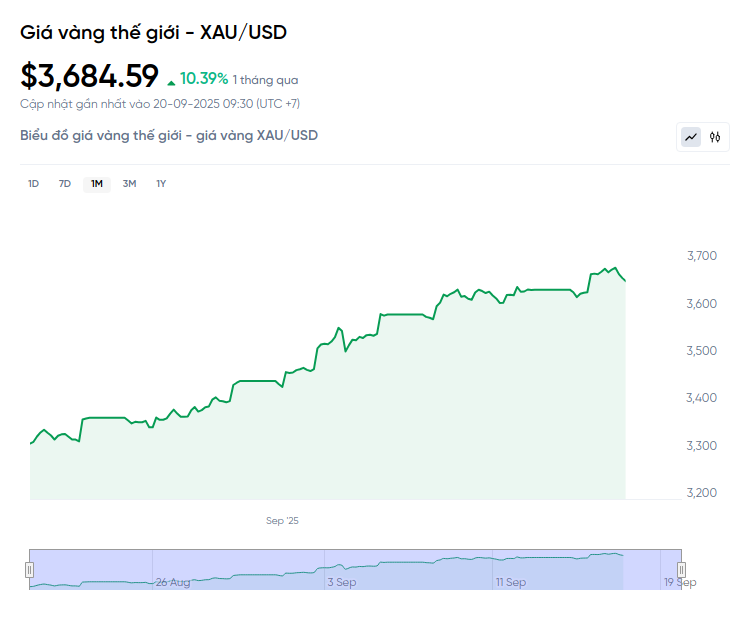
Task: Click the 26 Aug marker in navigator
Action: click(173, 581)
